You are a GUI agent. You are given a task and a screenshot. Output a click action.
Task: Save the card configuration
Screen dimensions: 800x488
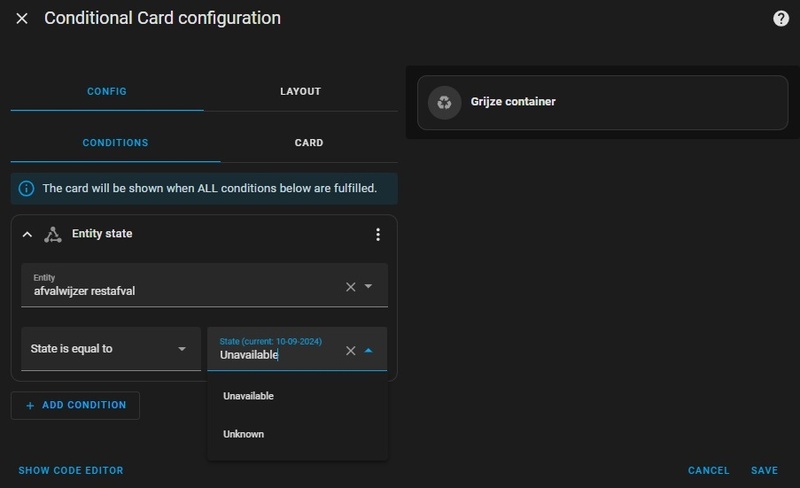point(765,470)
